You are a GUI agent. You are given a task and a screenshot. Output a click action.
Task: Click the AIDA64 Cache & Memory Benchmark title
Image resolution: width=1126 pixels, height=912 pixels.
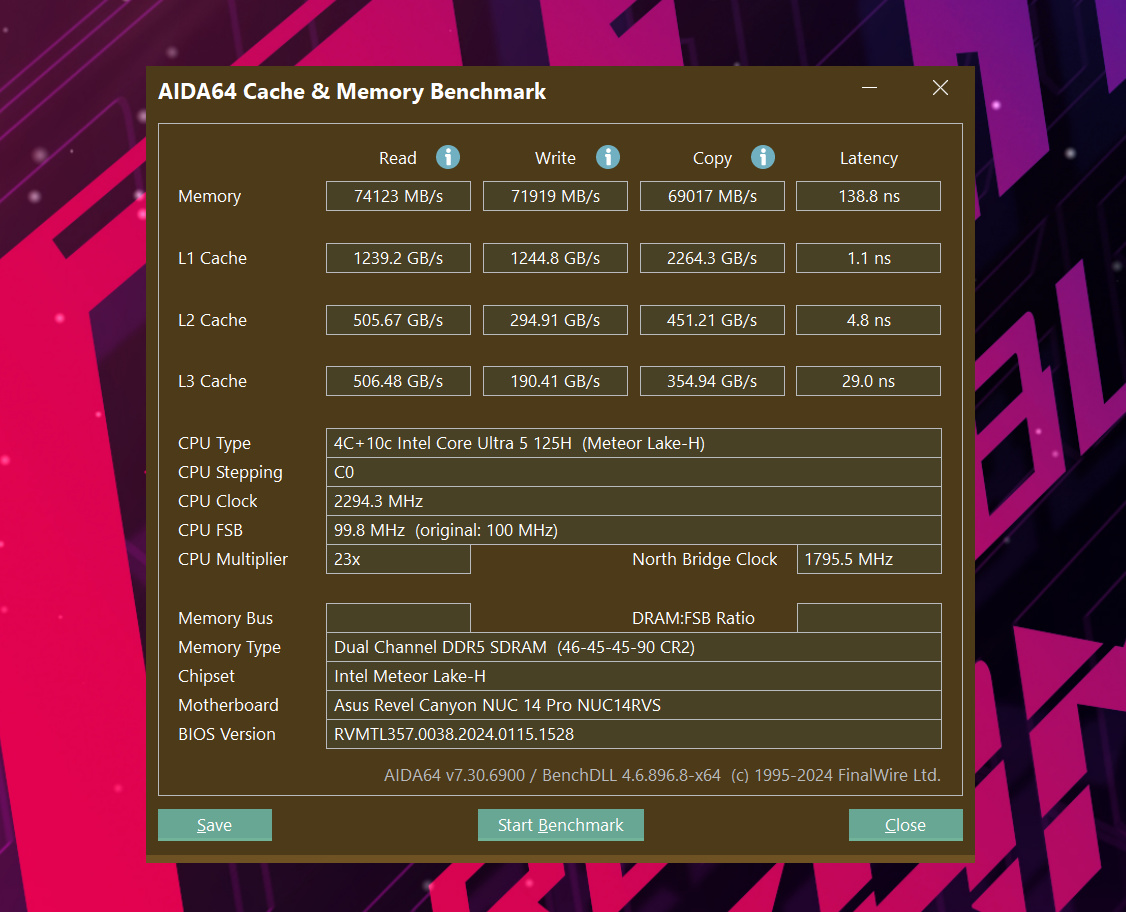[x=352, y=92]
